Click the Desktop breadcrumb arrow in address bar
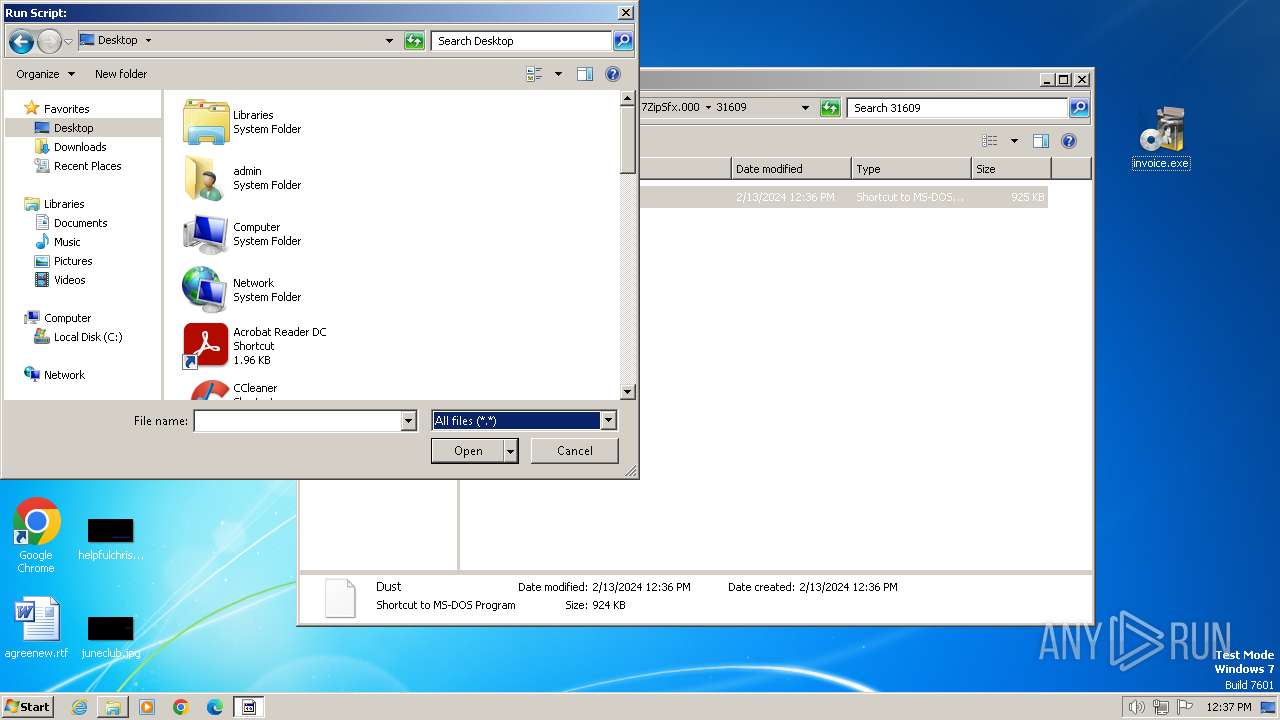This screenshot has width=1280, height=720. point(149,41)
